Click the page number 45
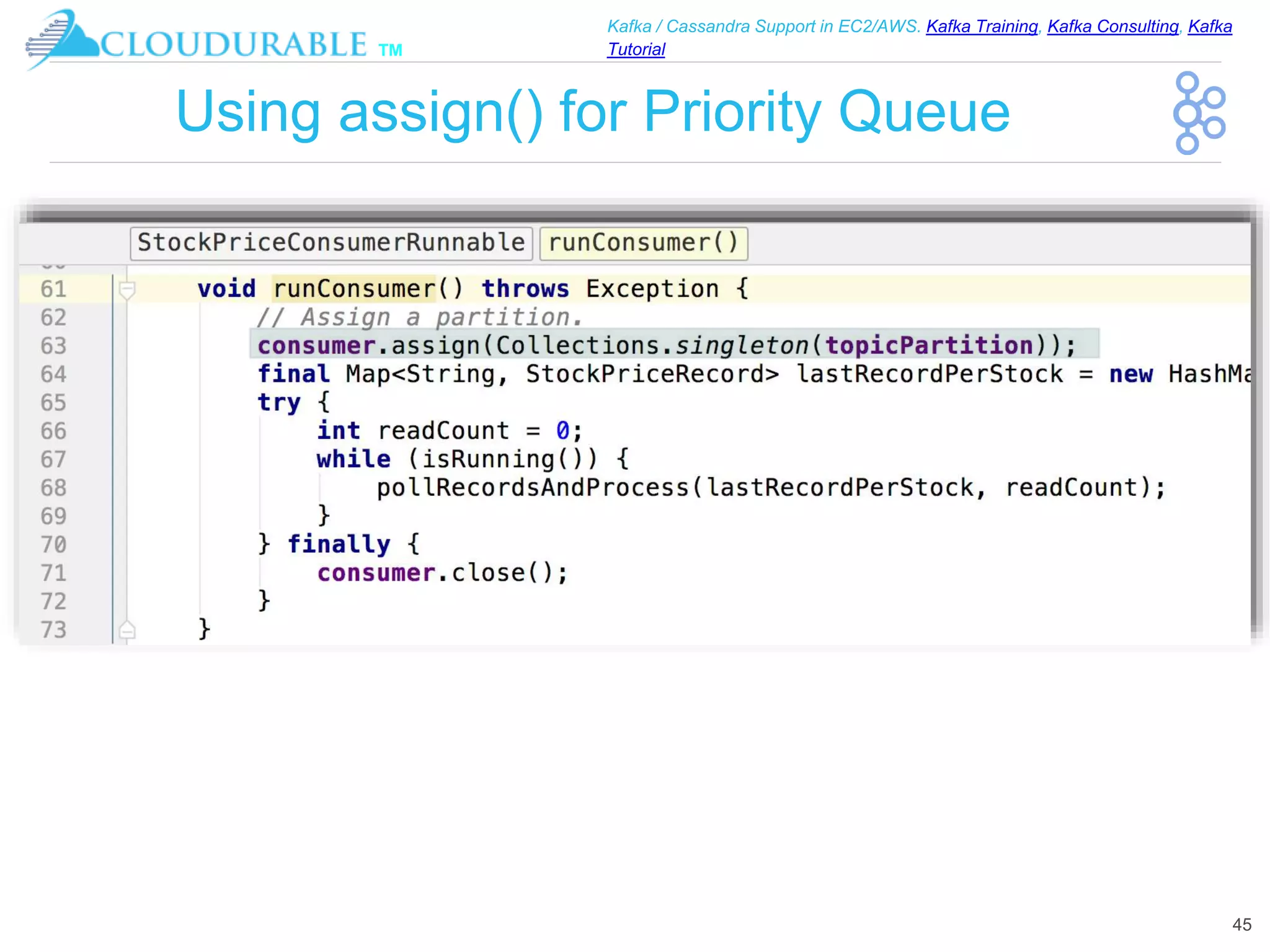Screen dimensions: 1270x952 click(x=1241, y=925)
